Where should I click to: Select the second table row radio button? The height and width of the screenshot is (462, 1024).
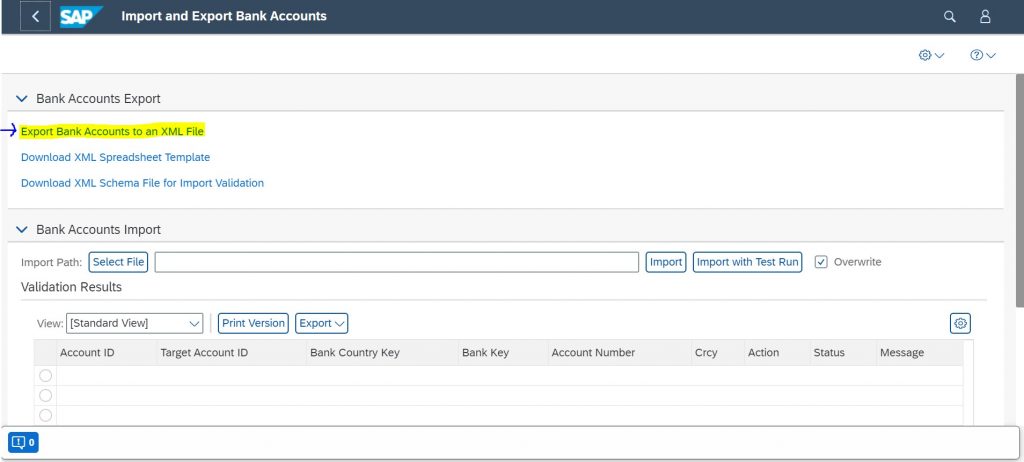point(45,395)
